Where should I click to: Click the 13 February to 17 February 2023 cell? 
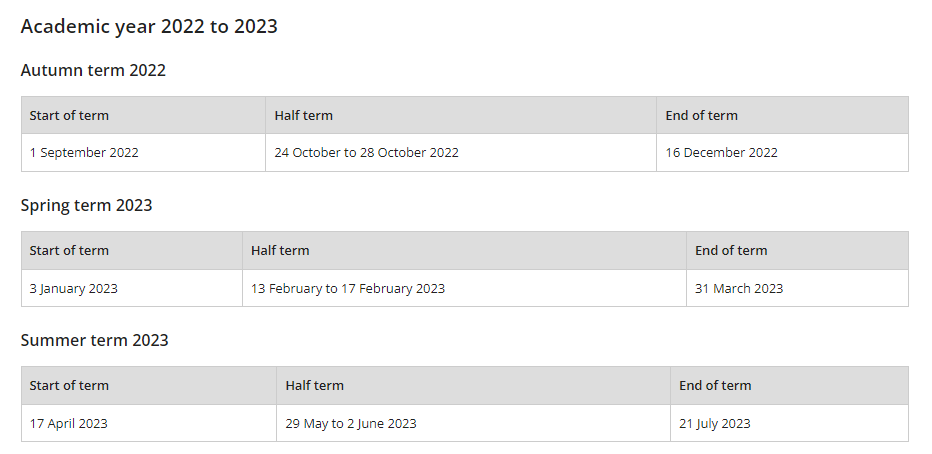pyautogui.click(x=464, y=289)
